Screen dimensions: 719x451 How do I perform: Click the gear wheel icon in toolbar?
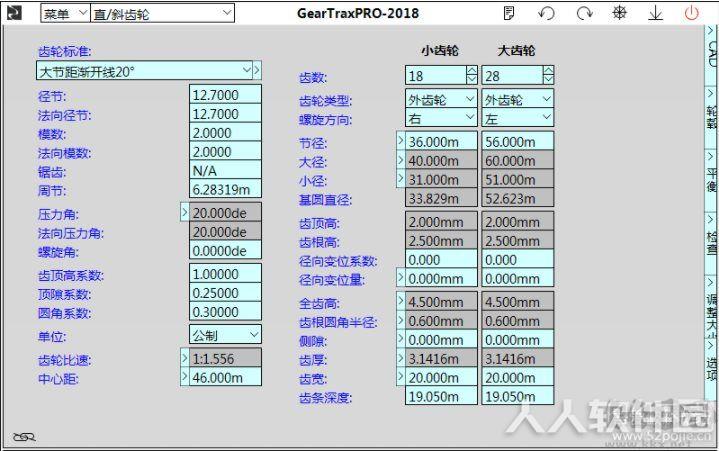click(x=619, y=13)
